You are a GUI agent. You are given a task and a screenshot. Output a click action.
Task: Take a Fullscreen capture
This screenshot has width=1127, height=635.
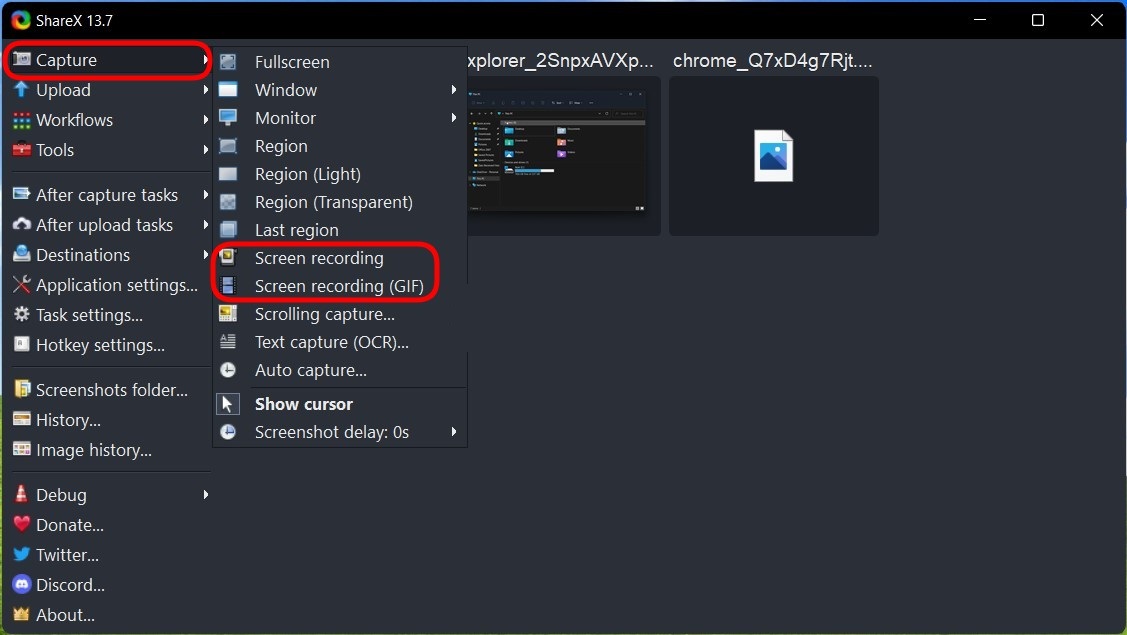click(292, 61)
